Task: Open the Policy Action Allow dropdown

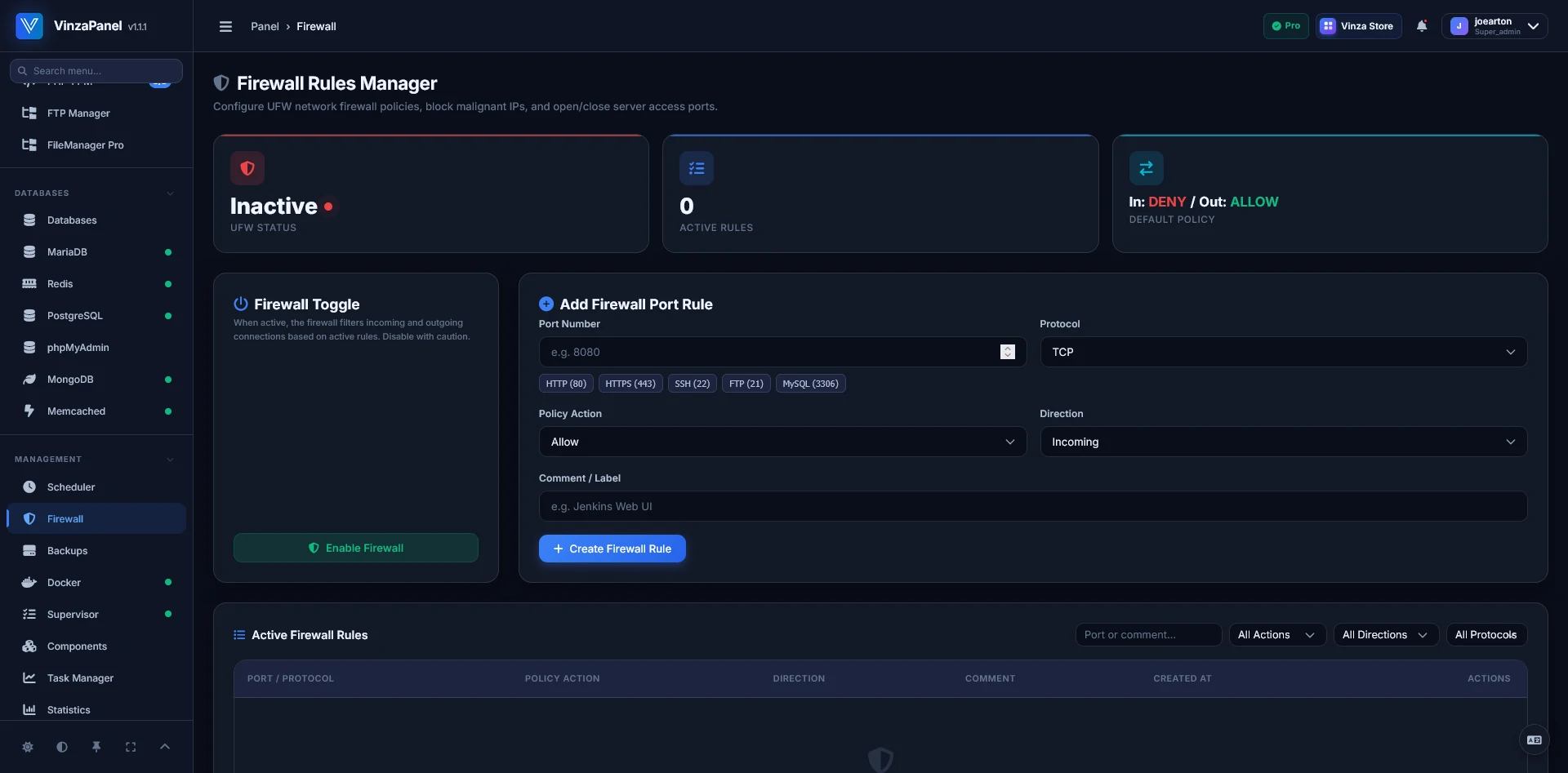Action: click(782, 442)
